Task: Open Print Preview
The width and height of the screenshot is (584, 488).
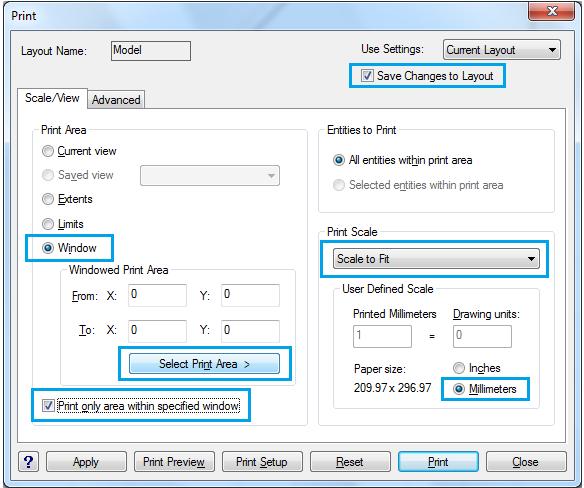Action: coord(174,462)
